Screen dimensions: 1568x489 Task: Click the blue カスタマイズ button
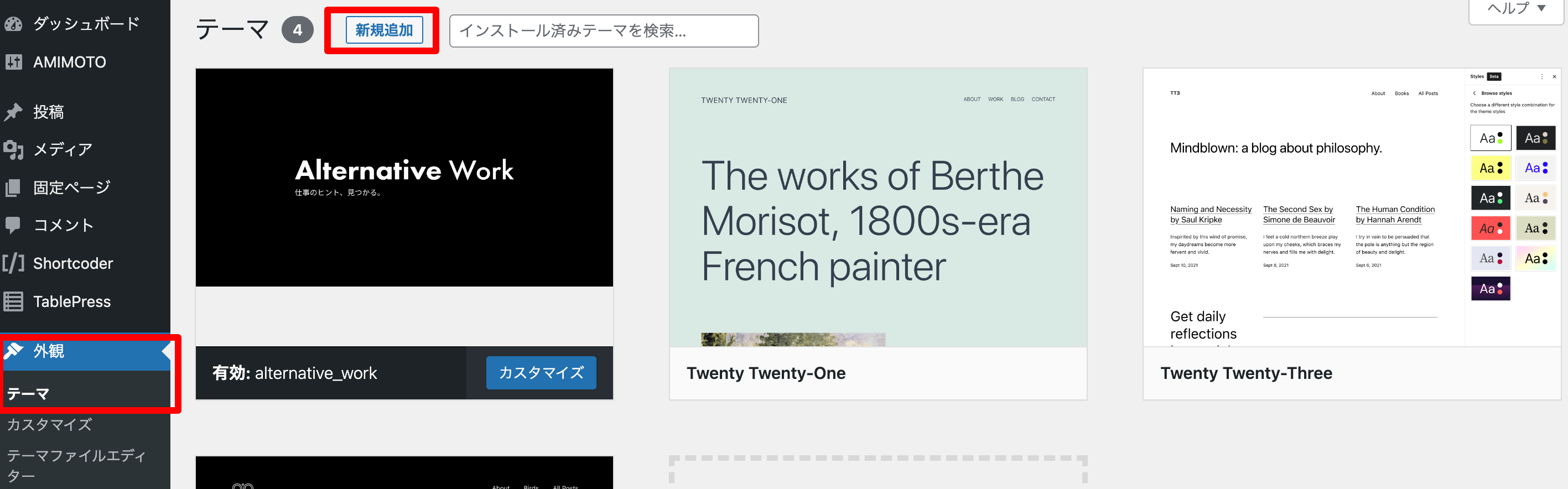click(x=541, y=372)
